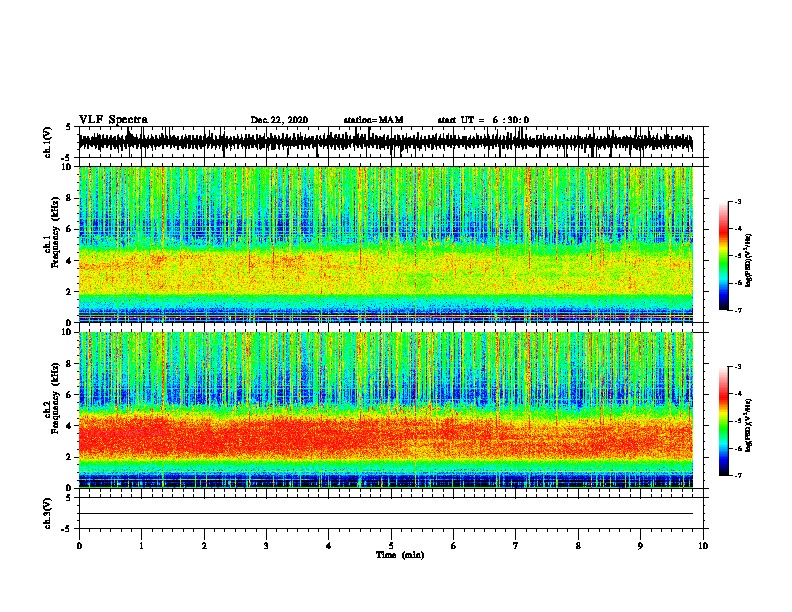Click time axis tick label '6'

(454, 546)
